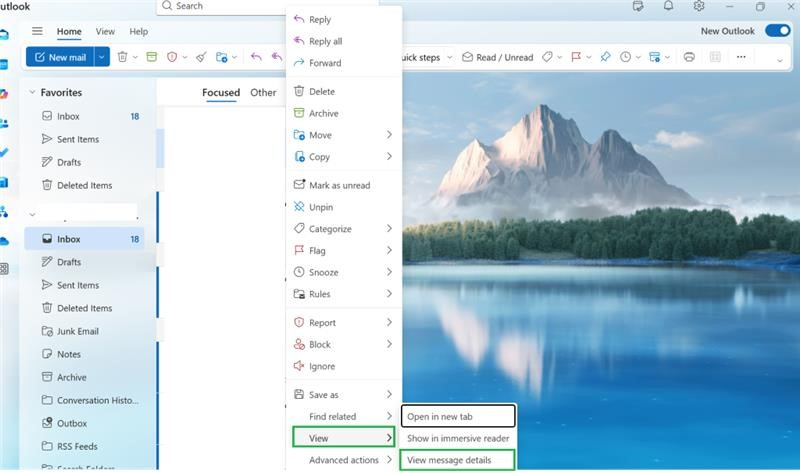Open the Snooze toolbar dropdown arrow
800x473 pixels.
(638, 57)
